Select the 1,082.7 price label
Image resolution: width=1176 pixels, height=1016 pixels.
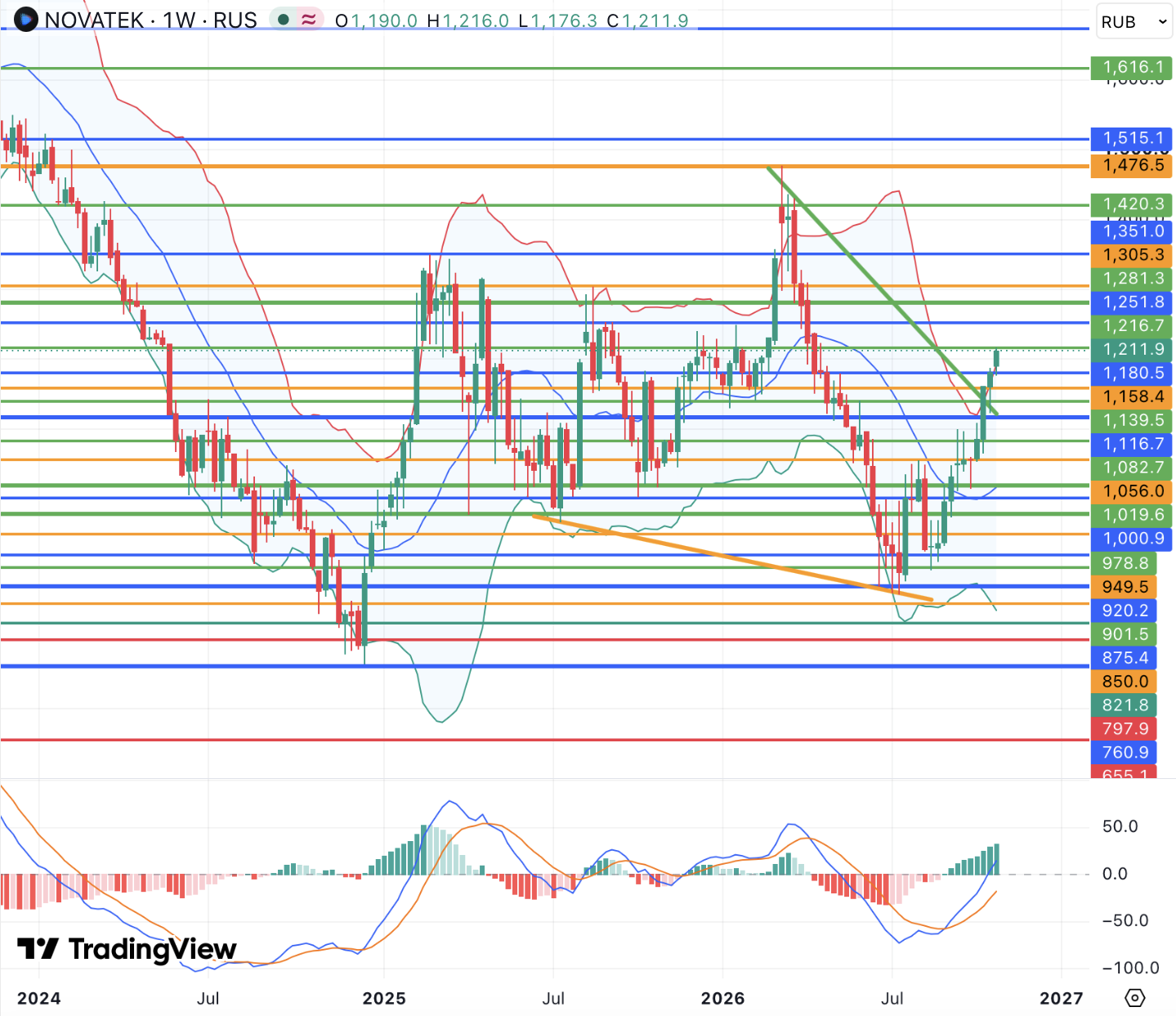1132,468
